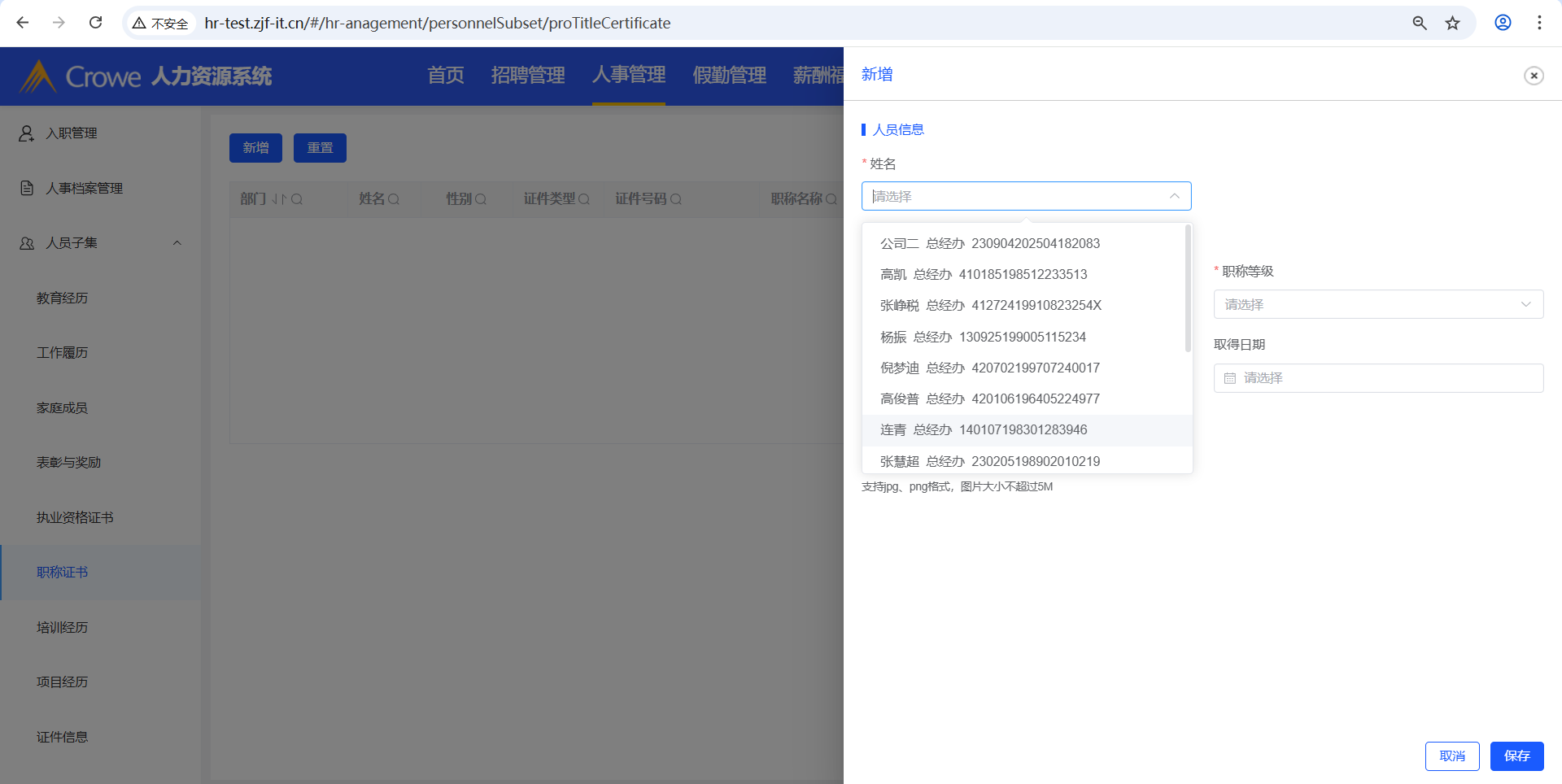This screenshot has height=784, width=1562.
Task: Click the browser reload icon
Action: (x=96, y=23)
